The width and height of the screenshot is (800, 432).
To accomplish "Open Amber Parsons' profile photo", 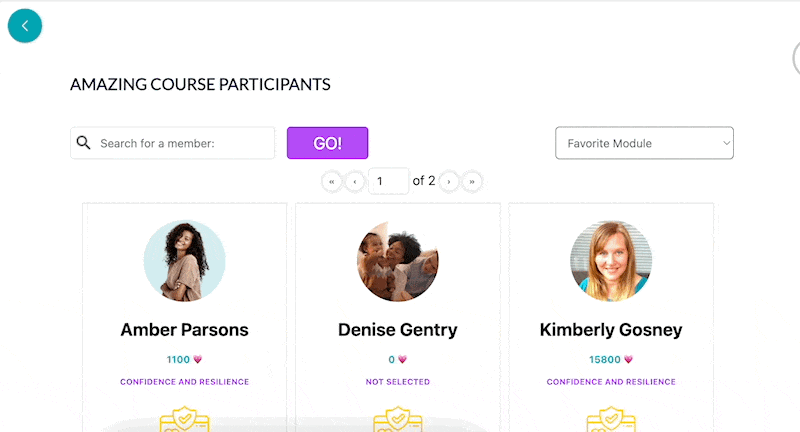I will click(185, 261).
